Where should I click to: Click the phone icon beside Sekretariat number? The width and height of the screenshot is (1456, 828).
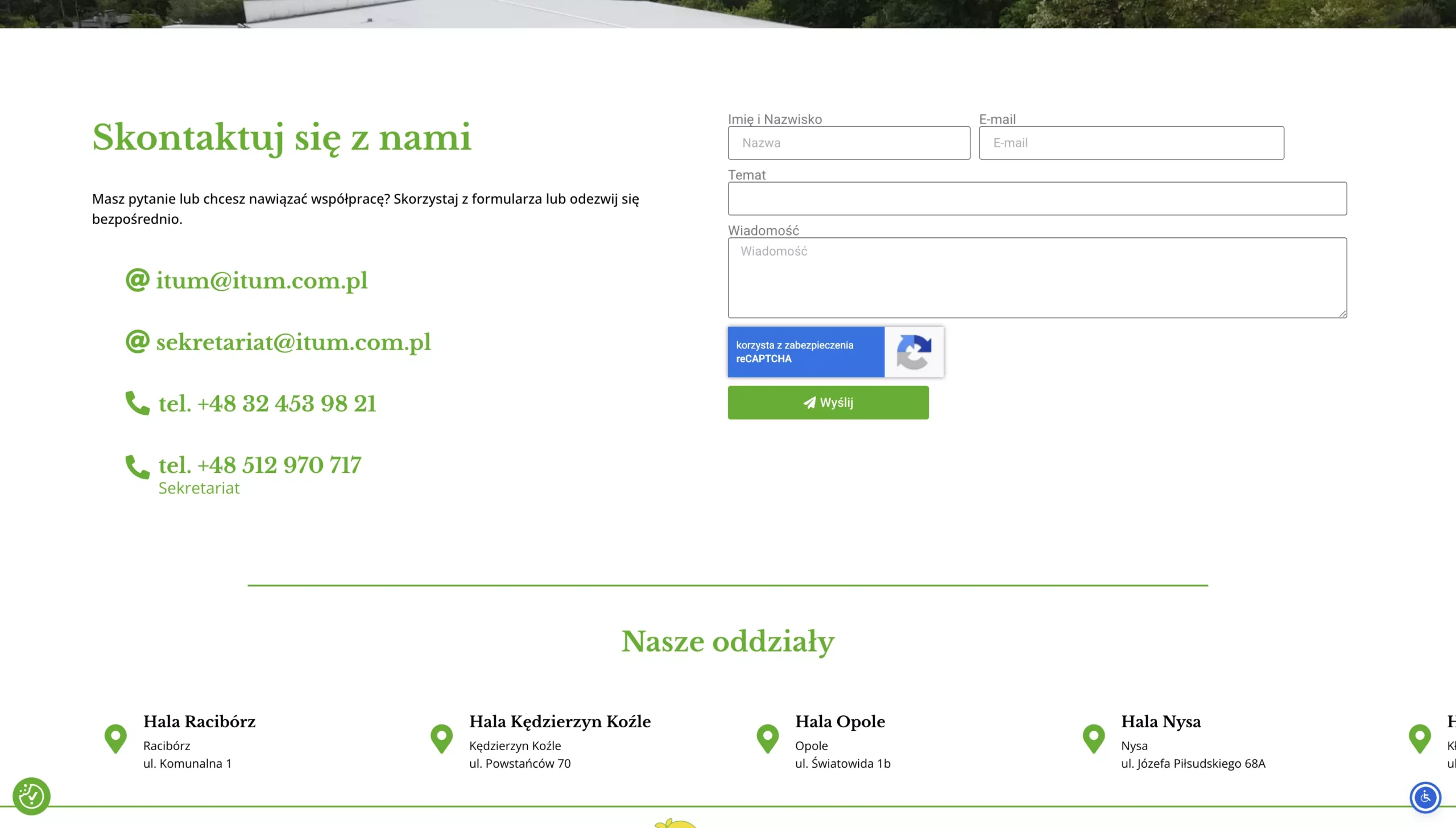click(137, 467)
